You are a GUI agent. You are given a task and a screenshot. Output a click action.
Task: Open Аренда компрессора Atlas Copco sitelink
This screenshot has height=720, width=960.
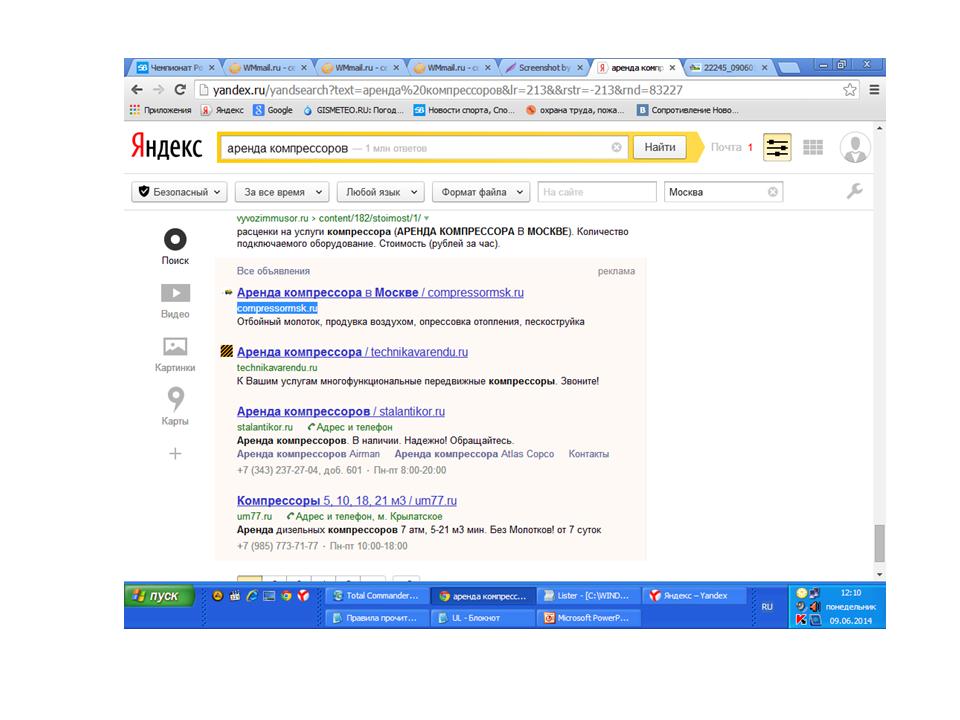click(x=474, y=454)
